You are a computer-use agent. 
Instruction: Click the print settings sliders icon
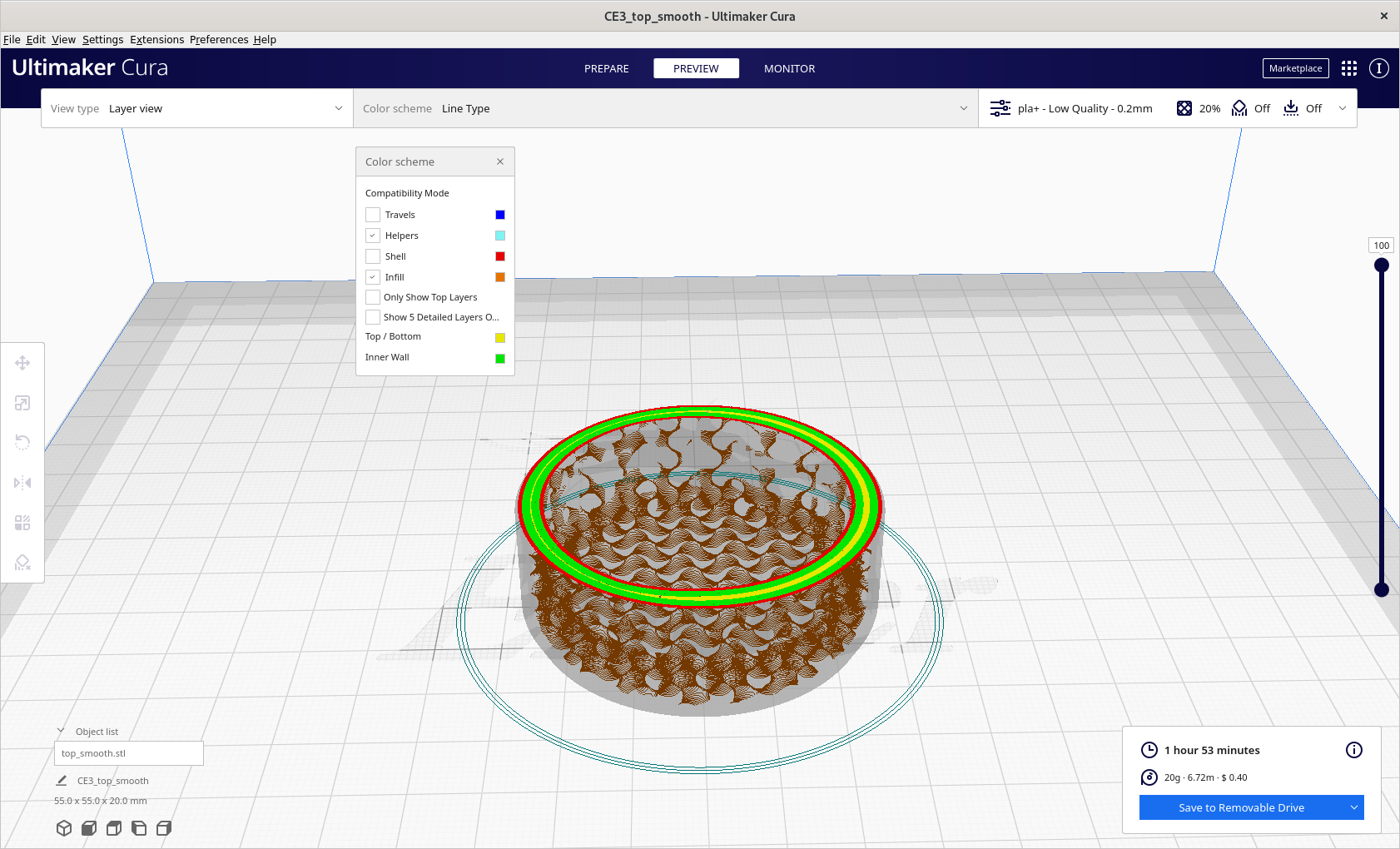pos(1000,108)
